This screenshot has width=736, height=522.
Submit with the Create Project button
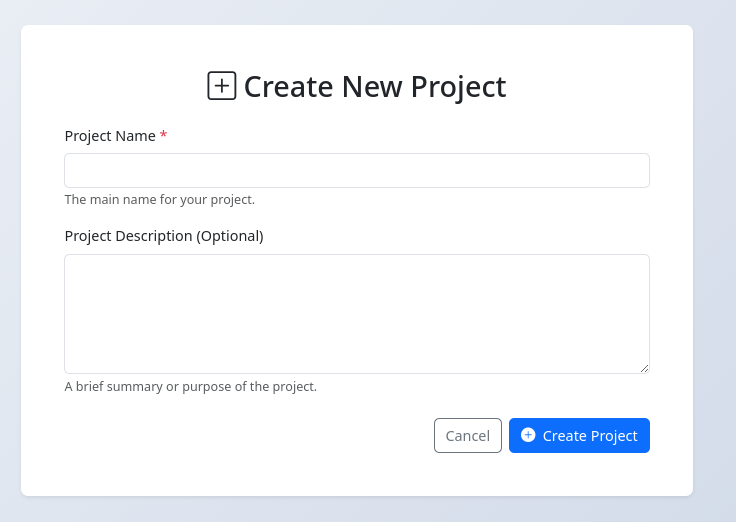tap(579, 436)
